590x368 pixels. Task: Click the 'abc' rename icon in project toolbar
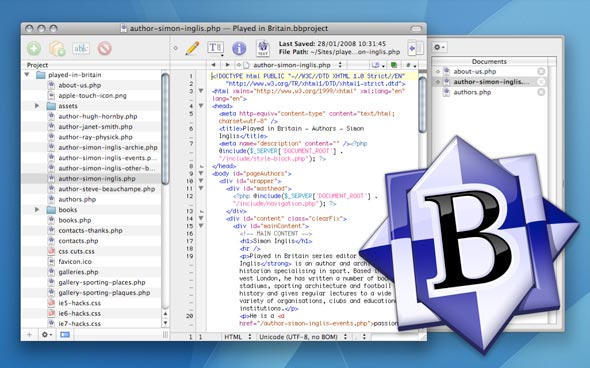click(x=81, y=49)
